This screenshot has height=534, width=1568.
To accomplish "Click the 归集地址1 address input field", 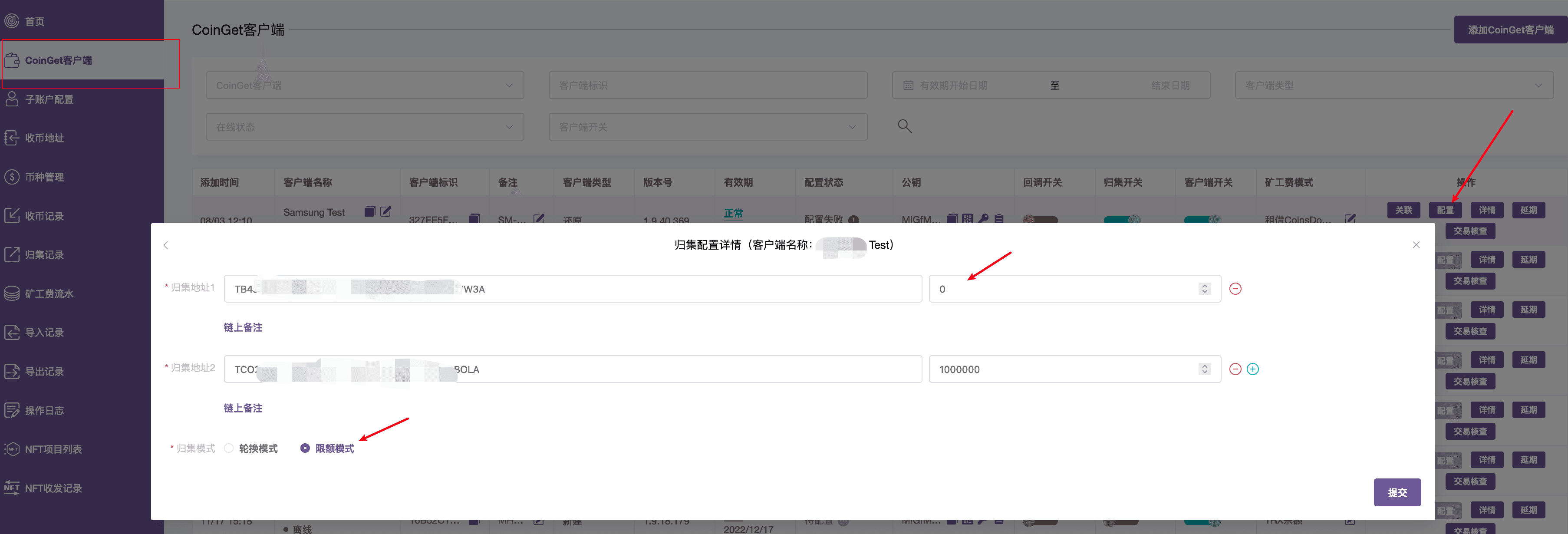I will coord(573,289).
